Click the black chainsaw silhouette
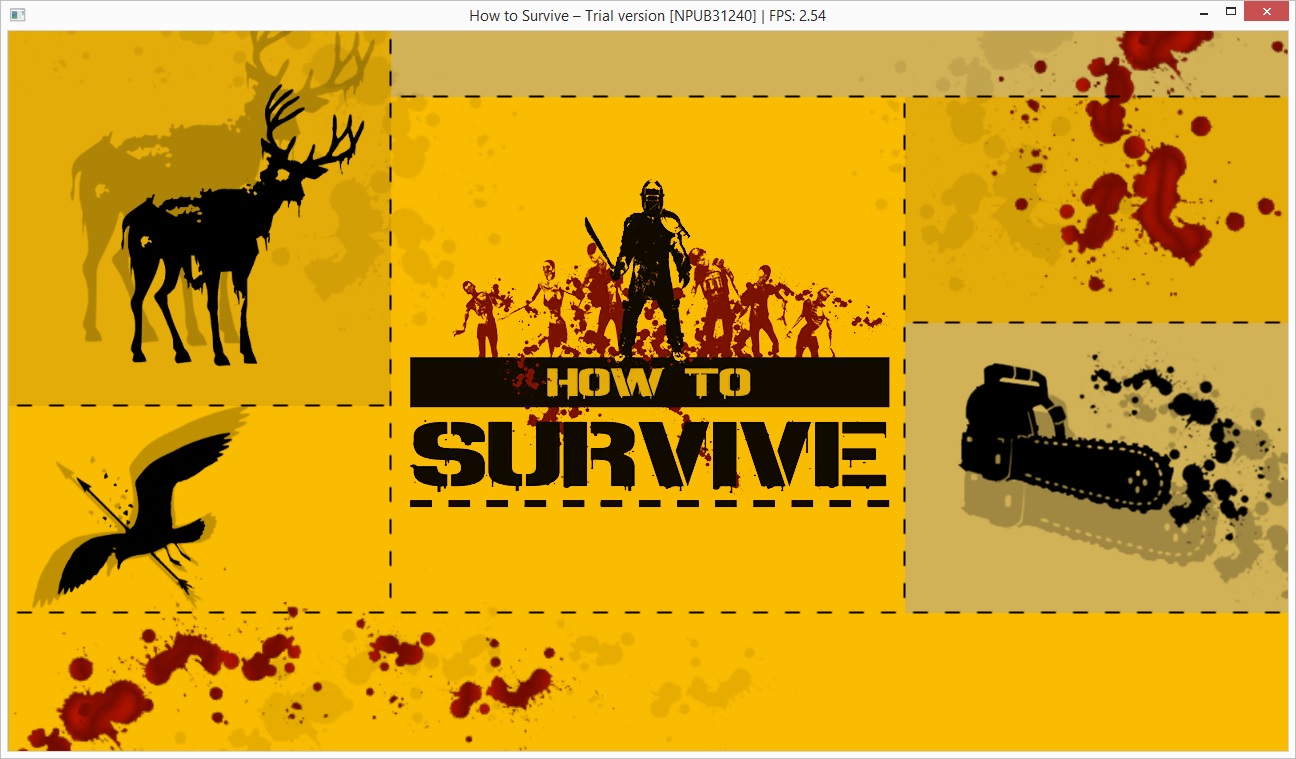Screen dimensions: 1296x759 click(x=1050, y=450)
